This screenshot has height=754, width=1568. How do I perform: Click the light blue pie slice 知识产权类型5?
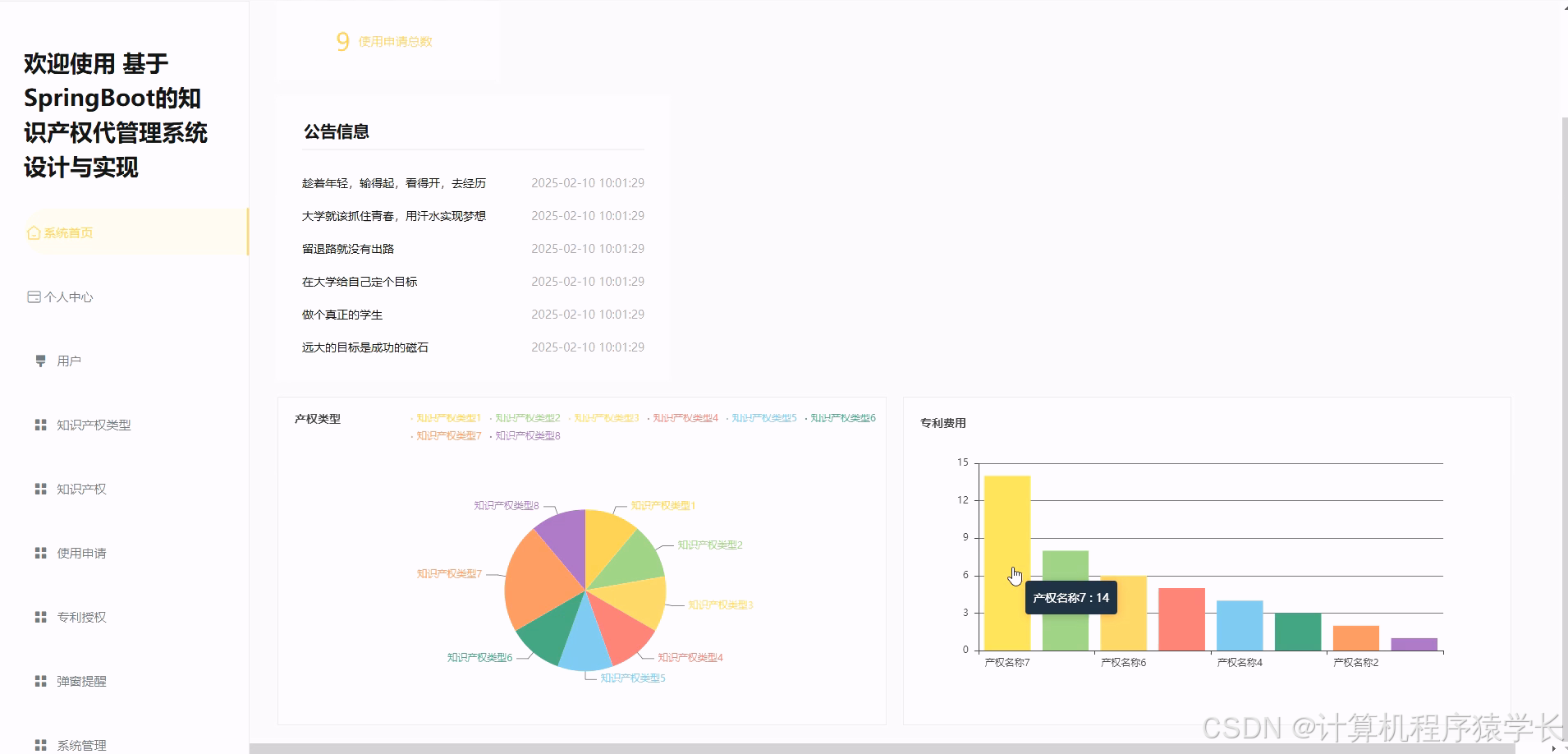585,642
